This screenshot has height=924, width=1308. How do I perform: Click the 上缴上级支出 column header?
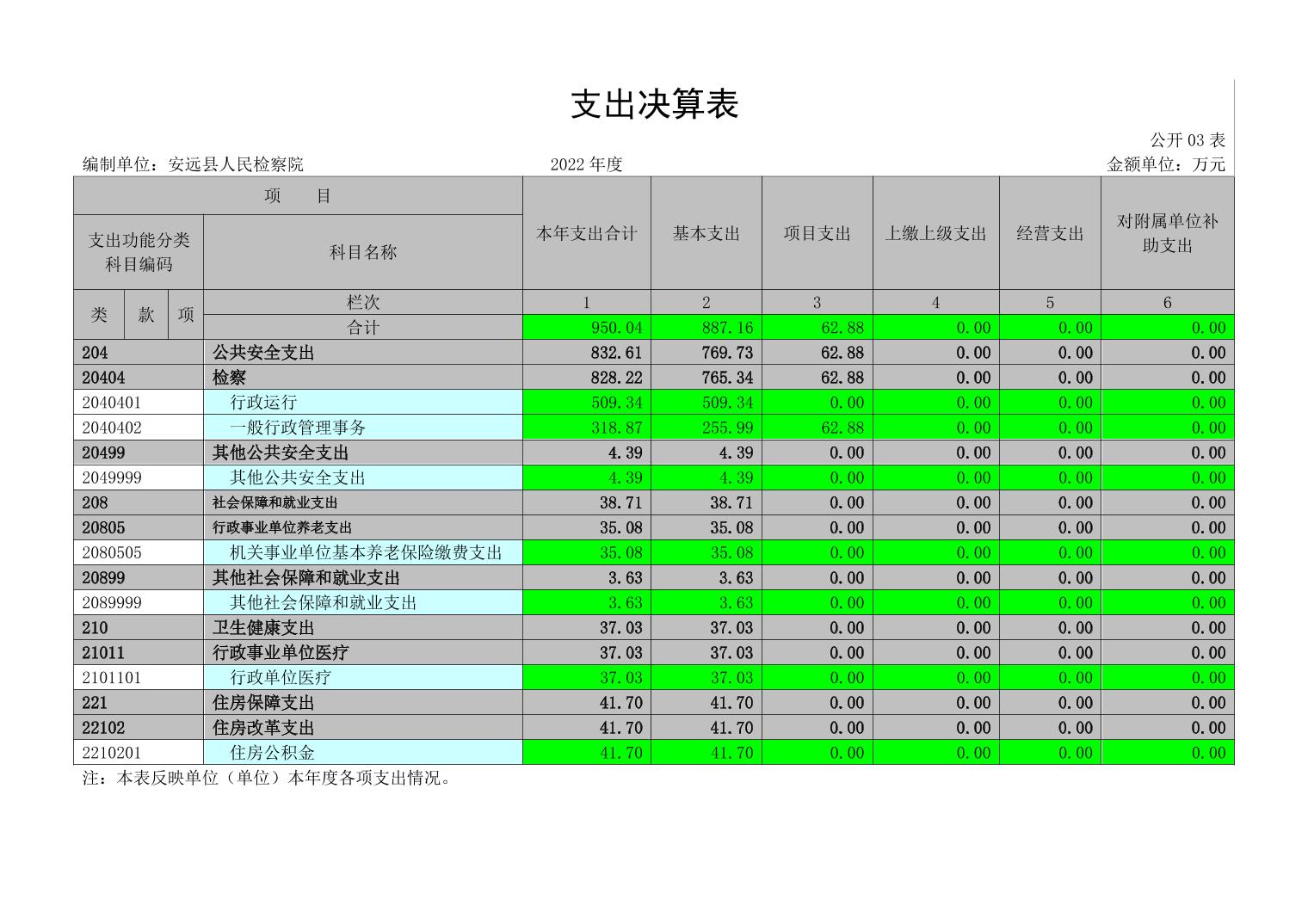(936, 233)
